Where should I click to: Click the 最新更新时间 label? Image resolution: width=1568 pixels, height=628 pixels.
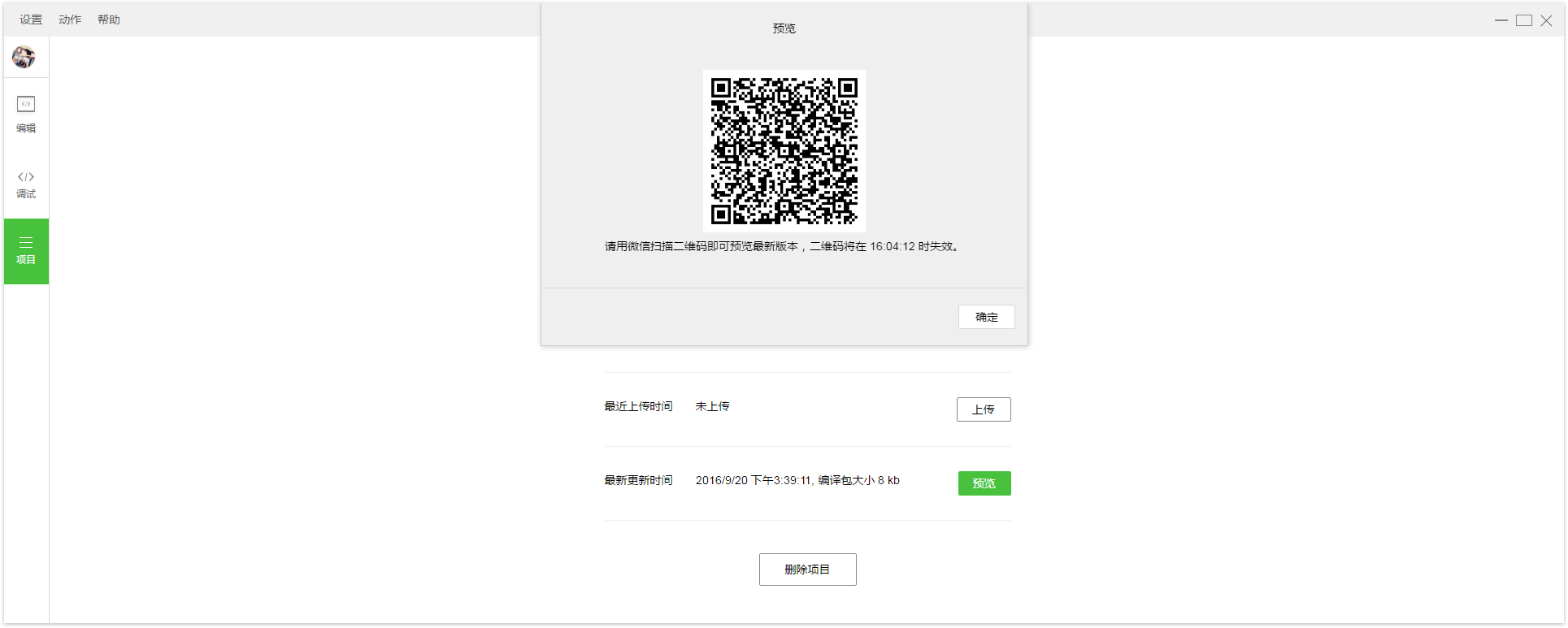point(638,480)
